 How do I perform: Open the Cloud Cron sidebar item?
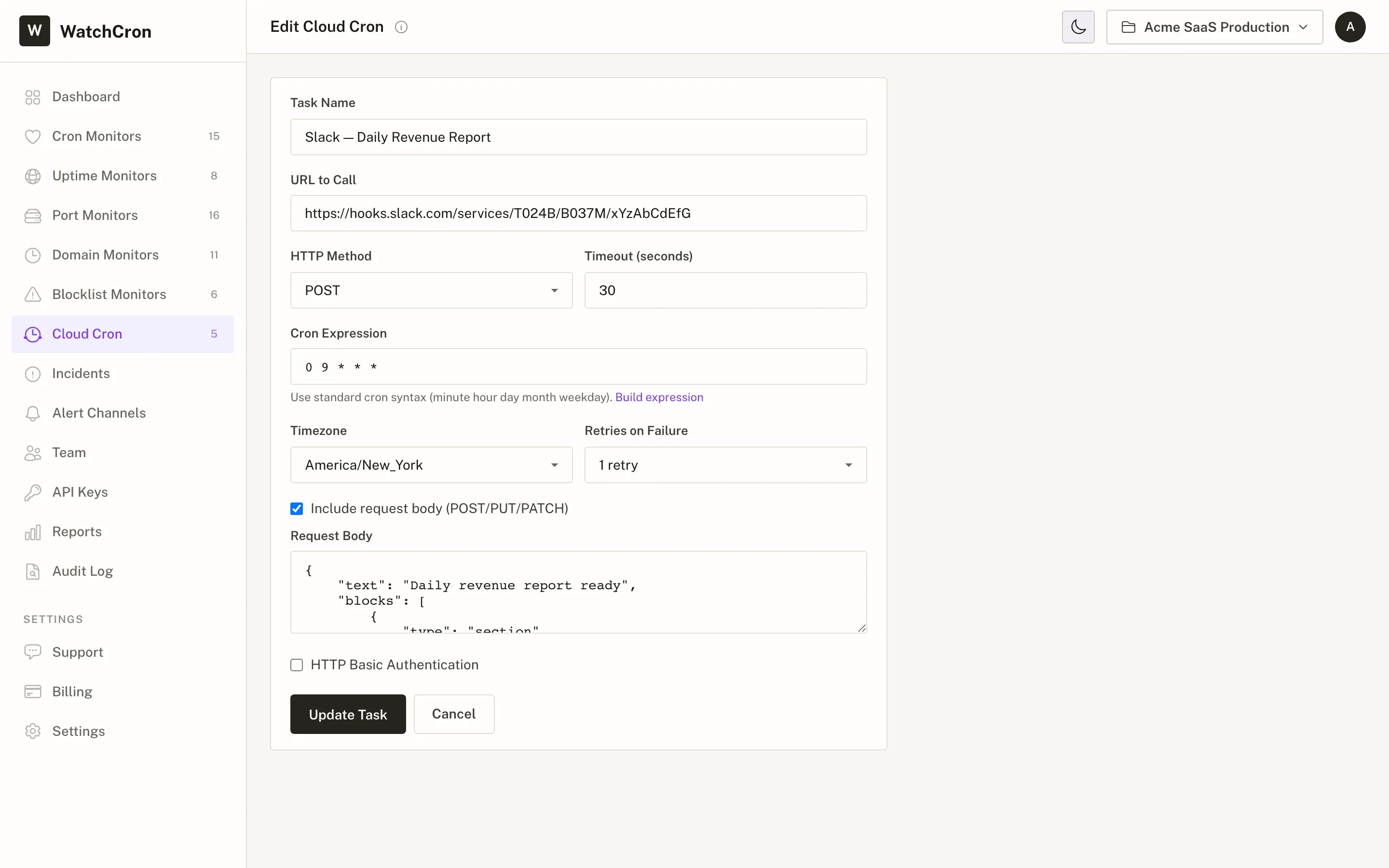(x=123, y=334)
